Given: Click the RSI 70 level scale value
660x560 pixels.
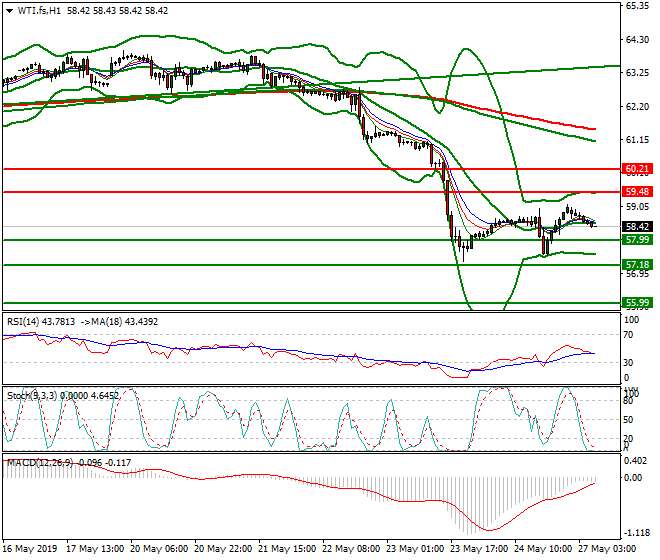Looking at the screenshot, I should (x=628, y=335).
